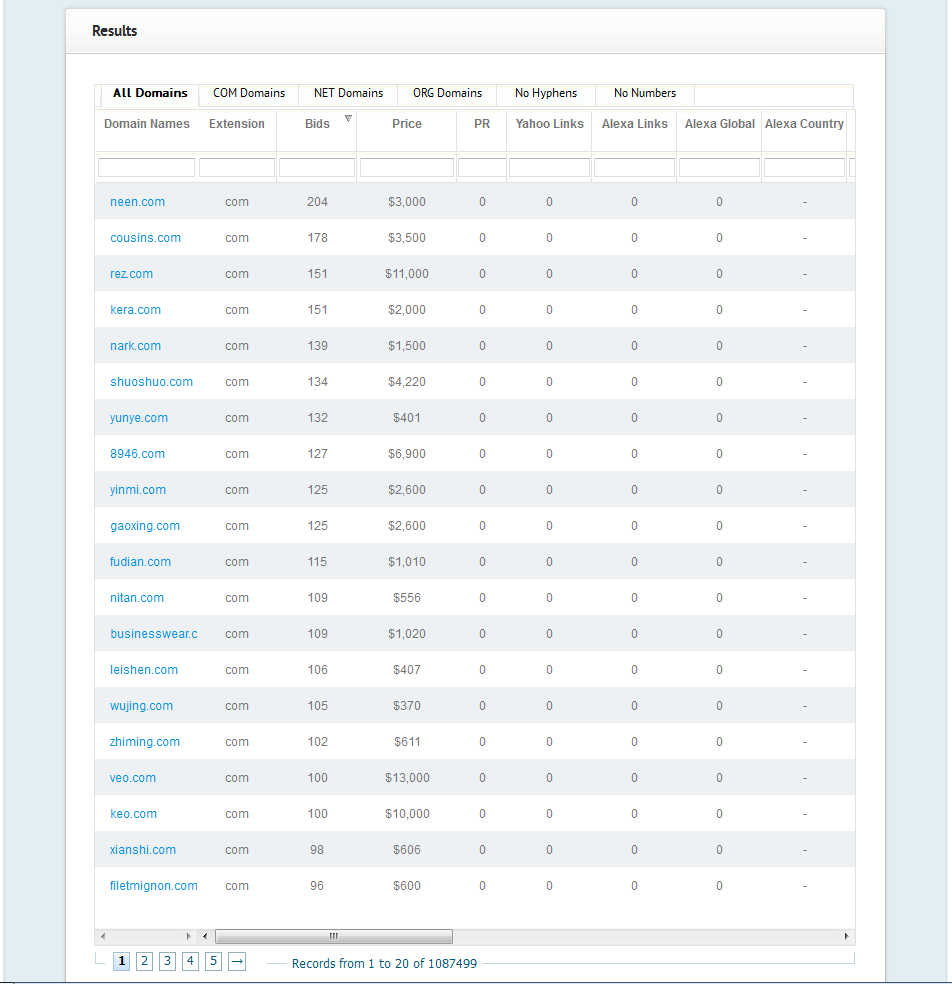
Task: Open the filetmignon.com domain link
Action: tap(153, 886)
